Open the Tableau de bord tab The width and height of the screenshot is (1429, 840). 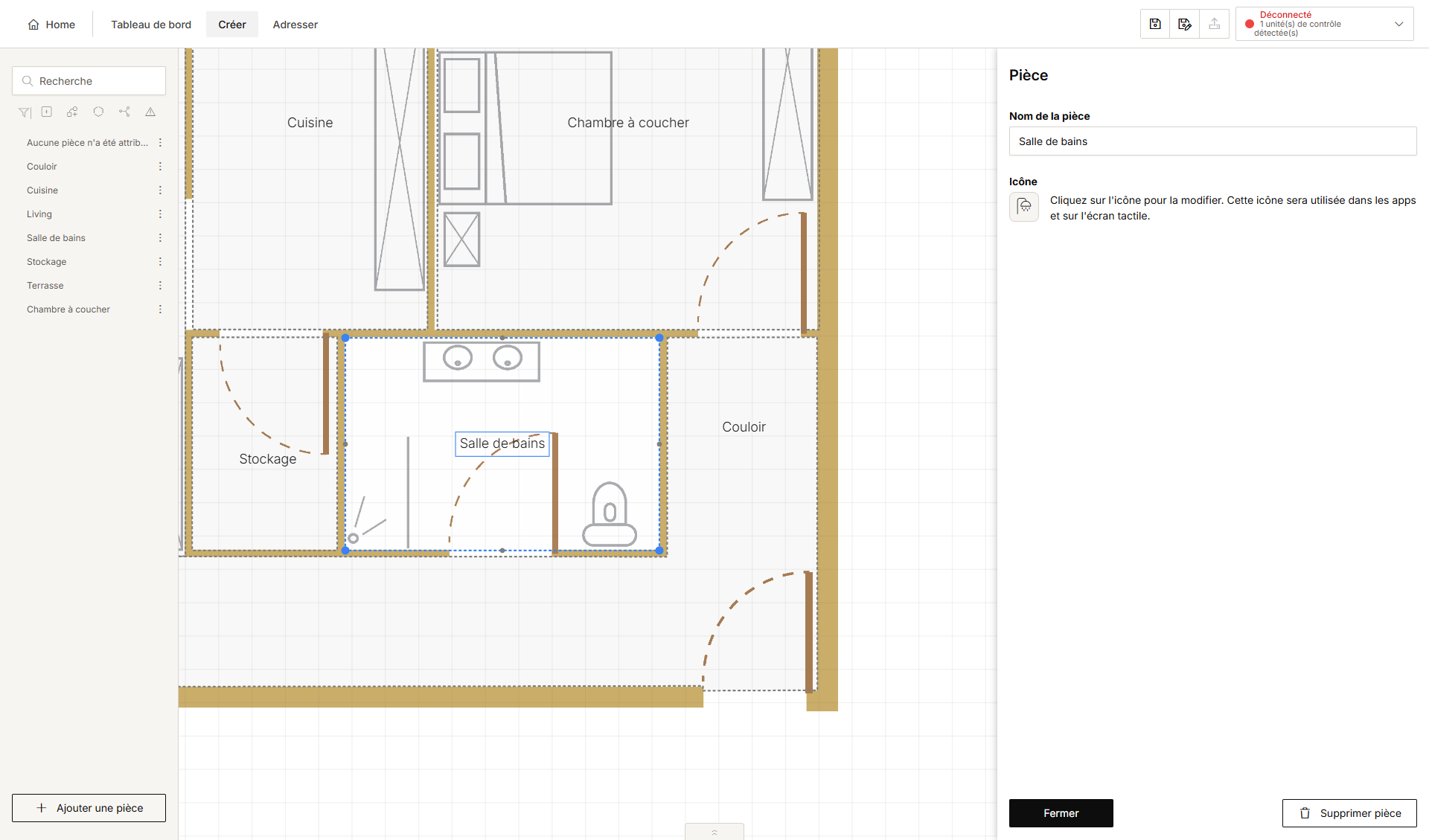[151, 25]
